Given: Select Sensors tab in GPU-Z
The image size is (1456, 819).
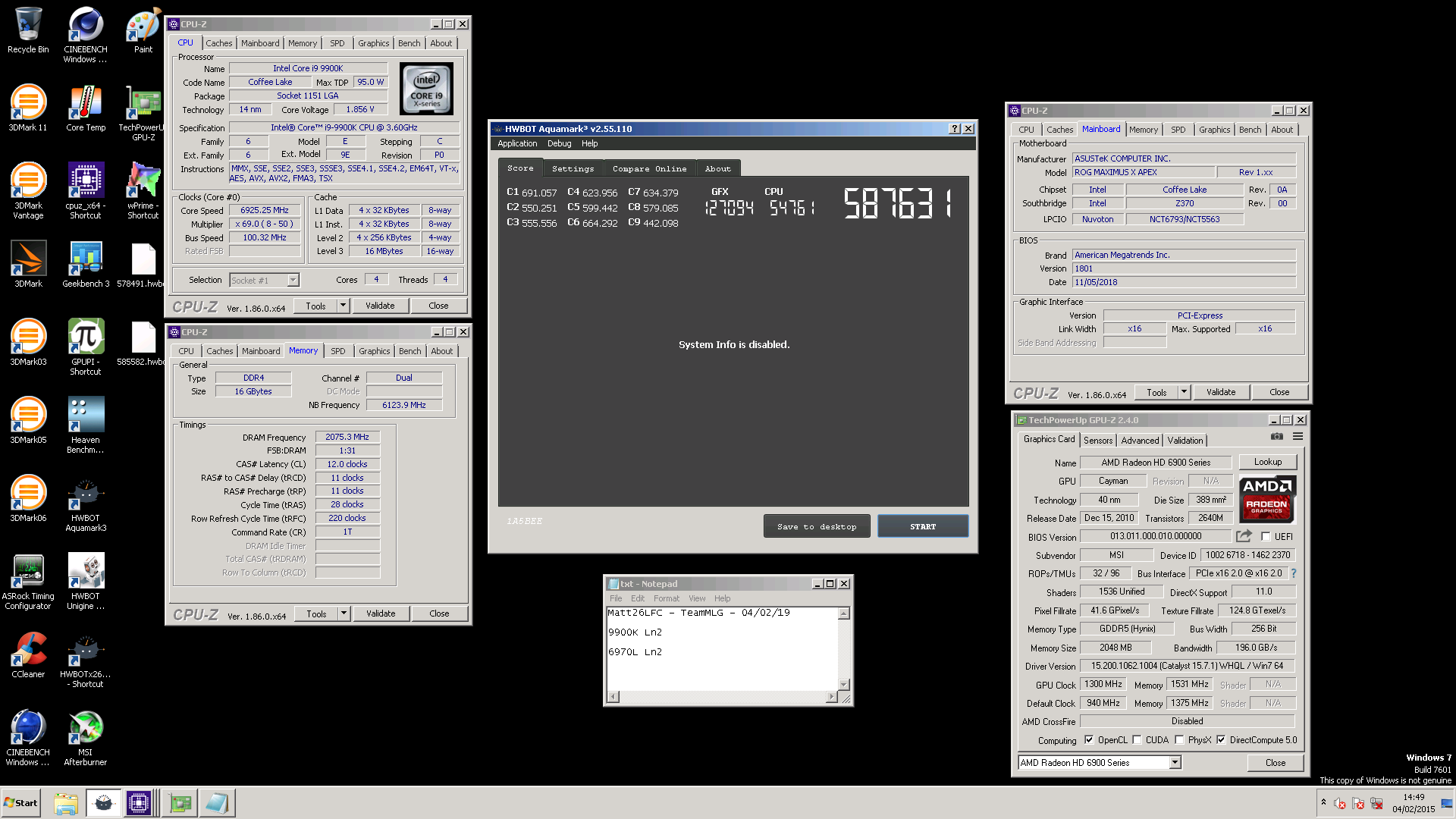Looking at the screenshot, I should click(1097, 441).
